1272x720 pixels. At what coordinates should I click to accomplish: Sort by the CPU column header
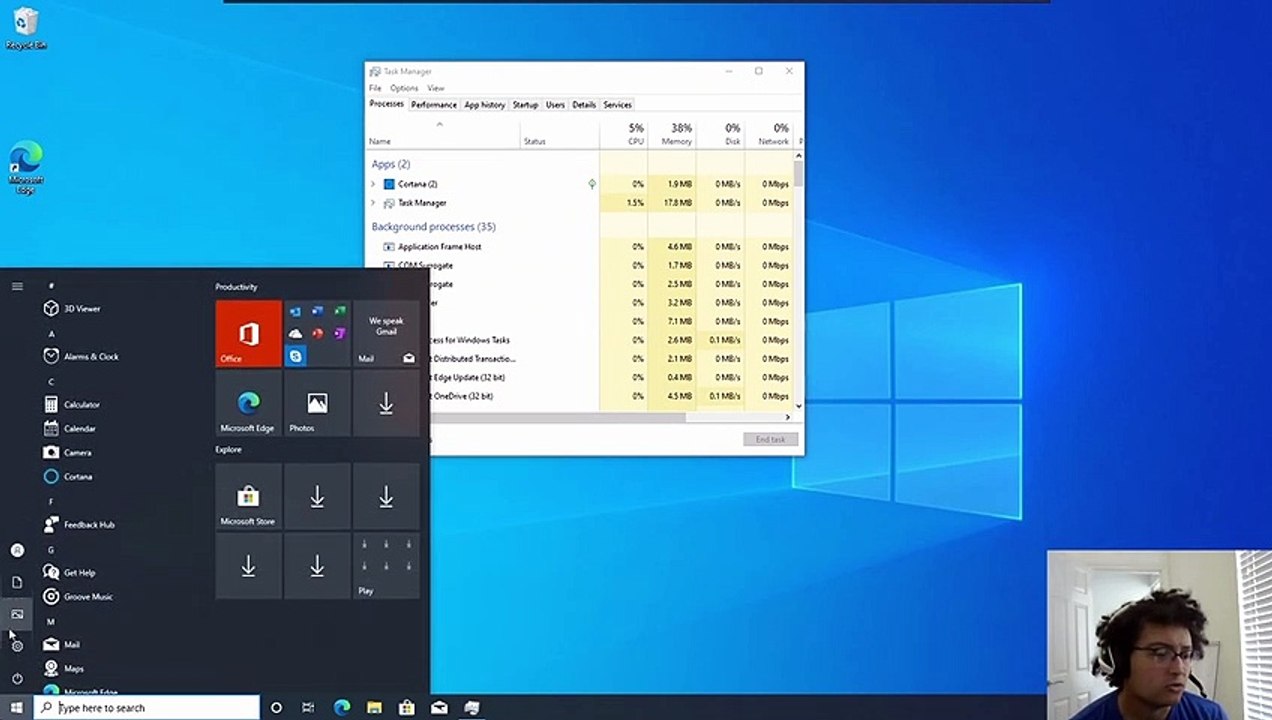click(x=624, y=134)
